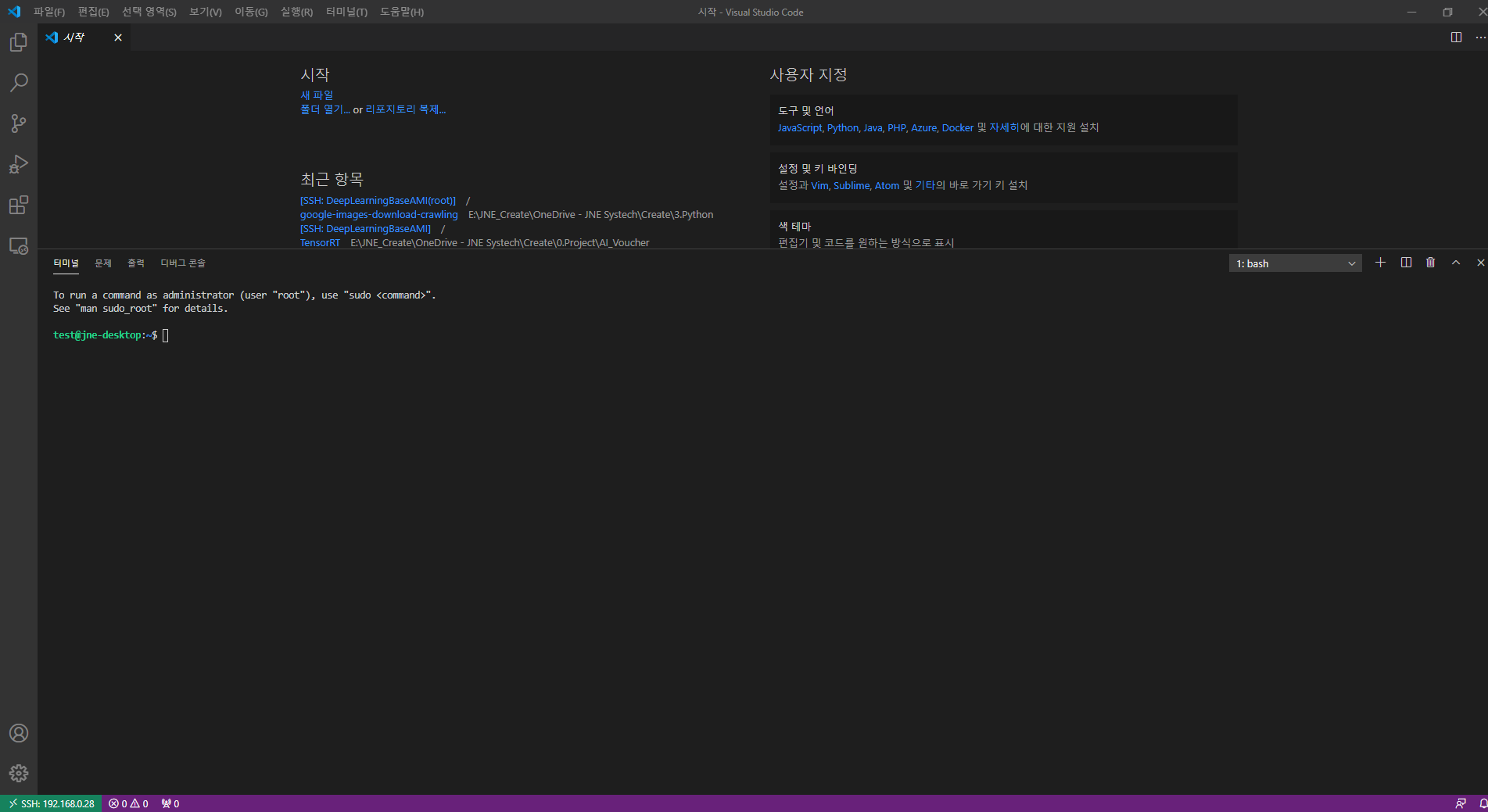Open the 도움말(H) menu
Image resolution: width=1488 pixels, height=812 pixels.
pyautogui.click(x=402, y=12)
